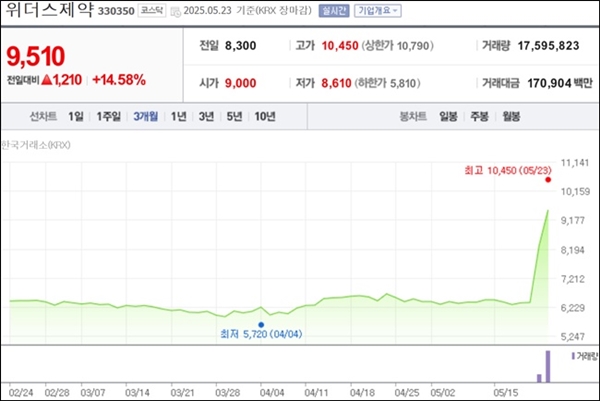Show the 주봉 candlestick chart
Image resolution: width=600 pixels, height=401 pixels.
(x=479, y=116)
